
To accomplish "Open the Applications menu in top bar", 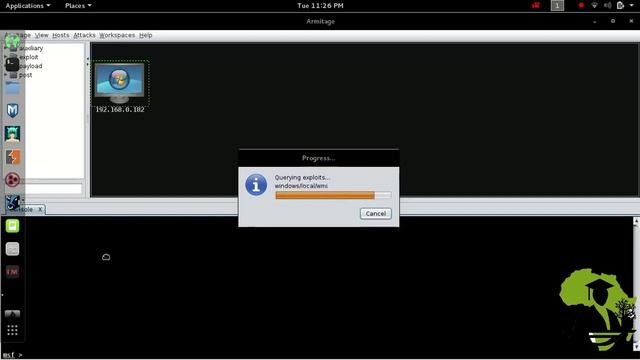I will tap(28, 6).
